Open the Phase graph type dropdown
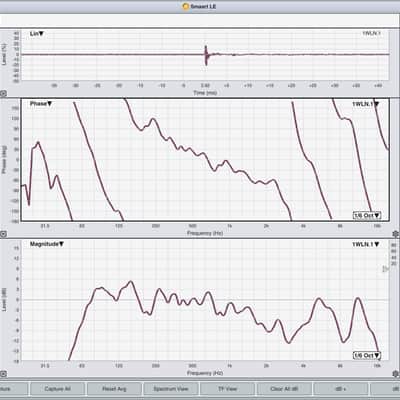 point(41,104)
